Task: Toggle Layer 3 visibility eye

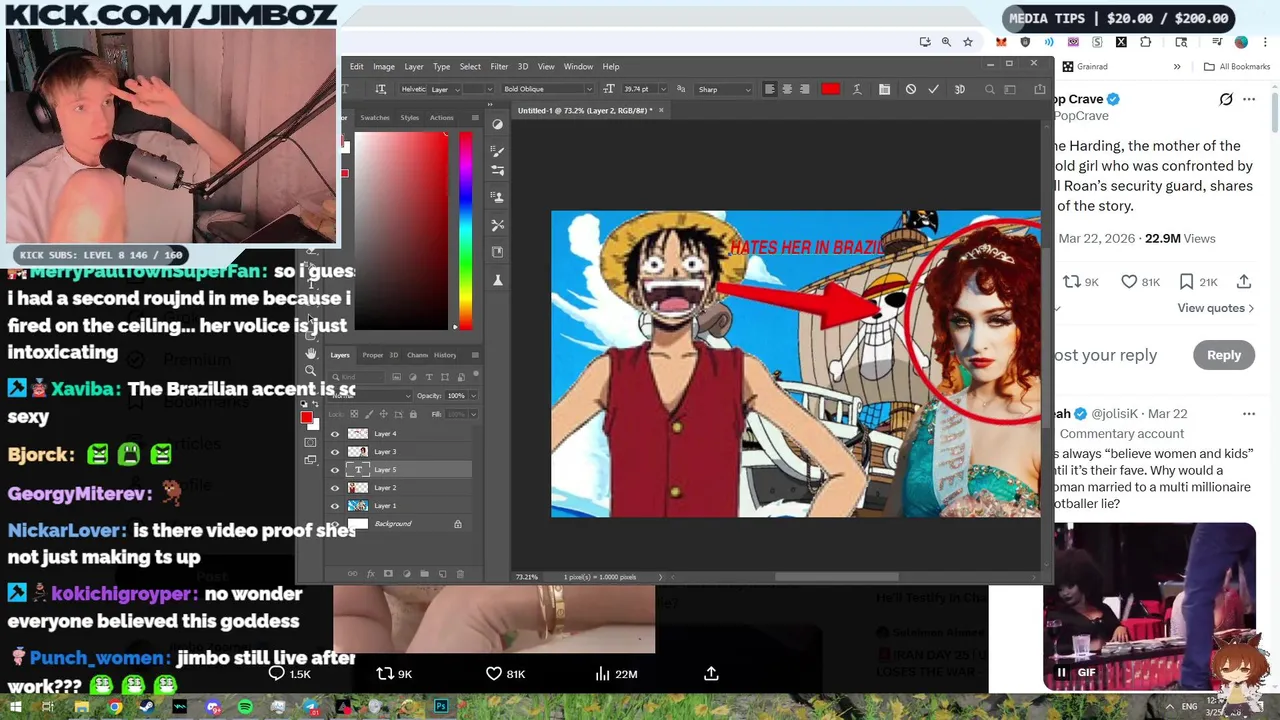Action: [x=335, y=452]
